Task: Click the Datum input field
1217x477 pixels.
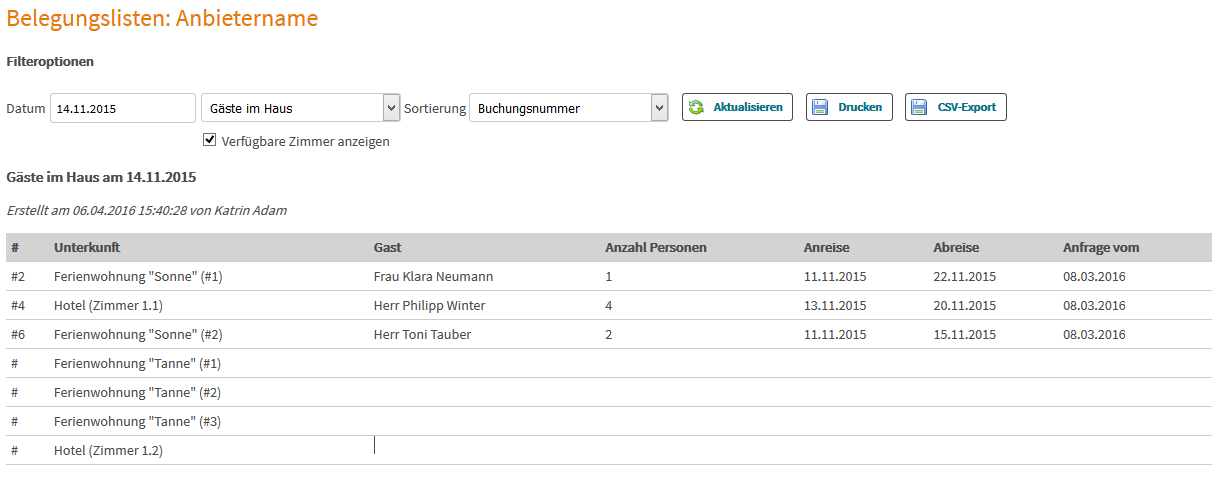Action: [123, 108]
